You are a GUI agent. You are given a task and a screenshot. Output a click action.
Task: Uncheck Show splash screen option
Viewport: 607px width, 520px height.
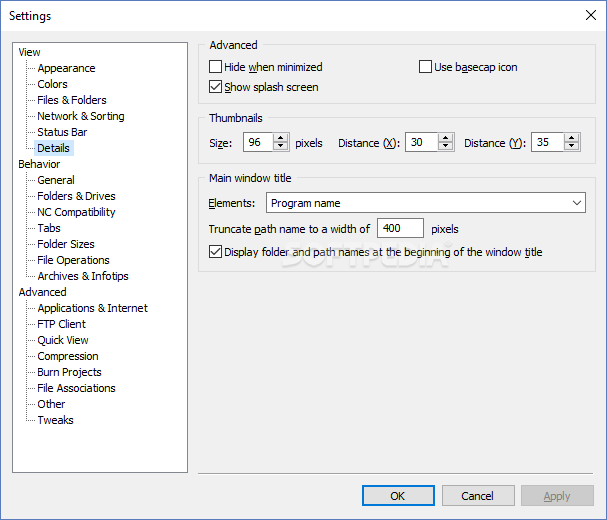(x=216, y=87)
